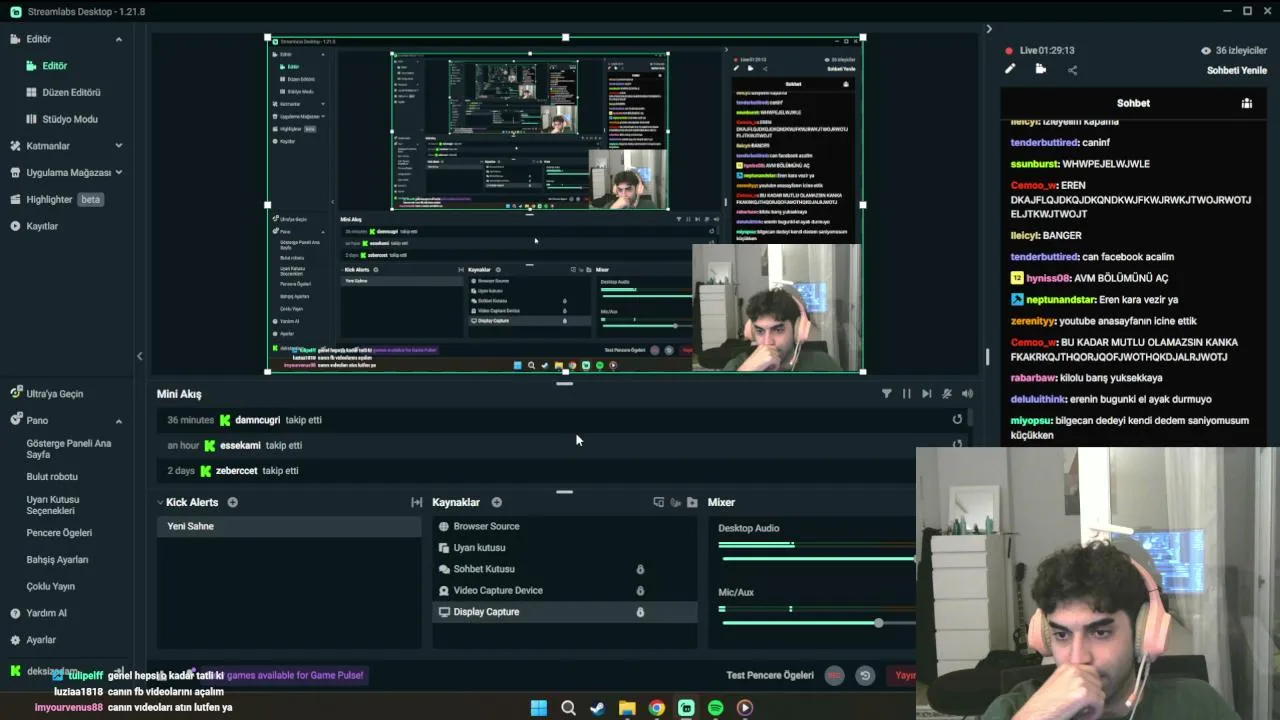Open Bahşiş Ayarları page
Screen dimensions: 1280x720
click(57, 560)
